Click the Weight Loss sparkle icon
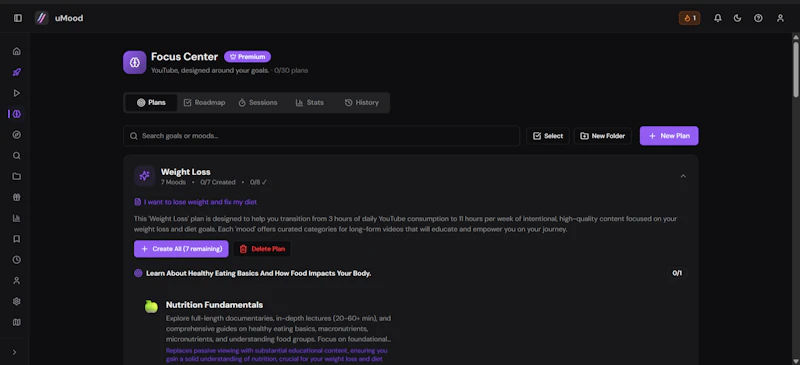The height and width of the screenshot is (365, 800). [144, 176]
